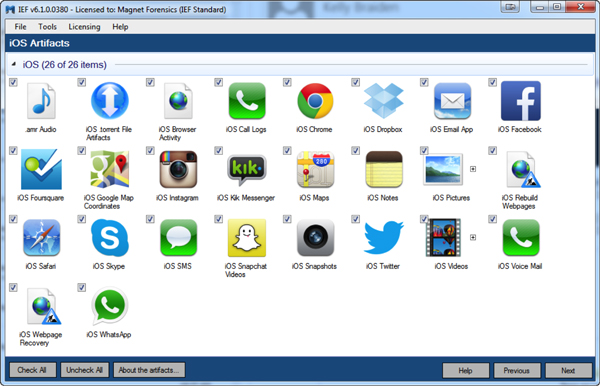Open the Licensing menu

pyautogui.click(x=84, y=27)
